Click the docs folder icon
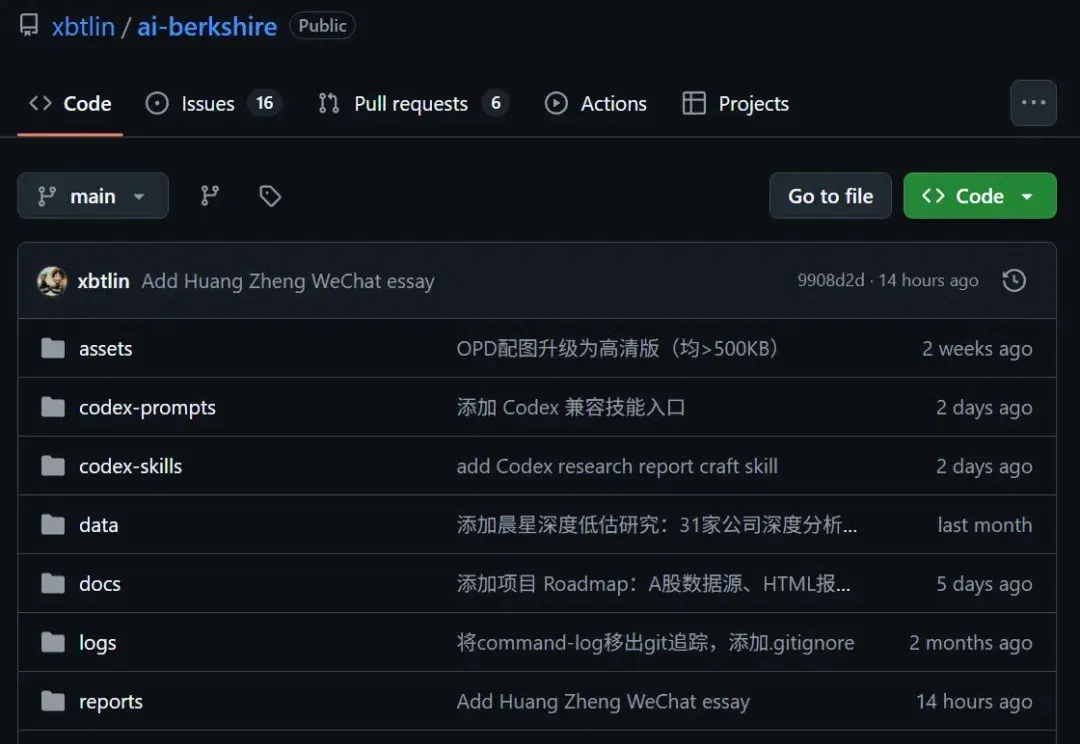 coord(53,584)
